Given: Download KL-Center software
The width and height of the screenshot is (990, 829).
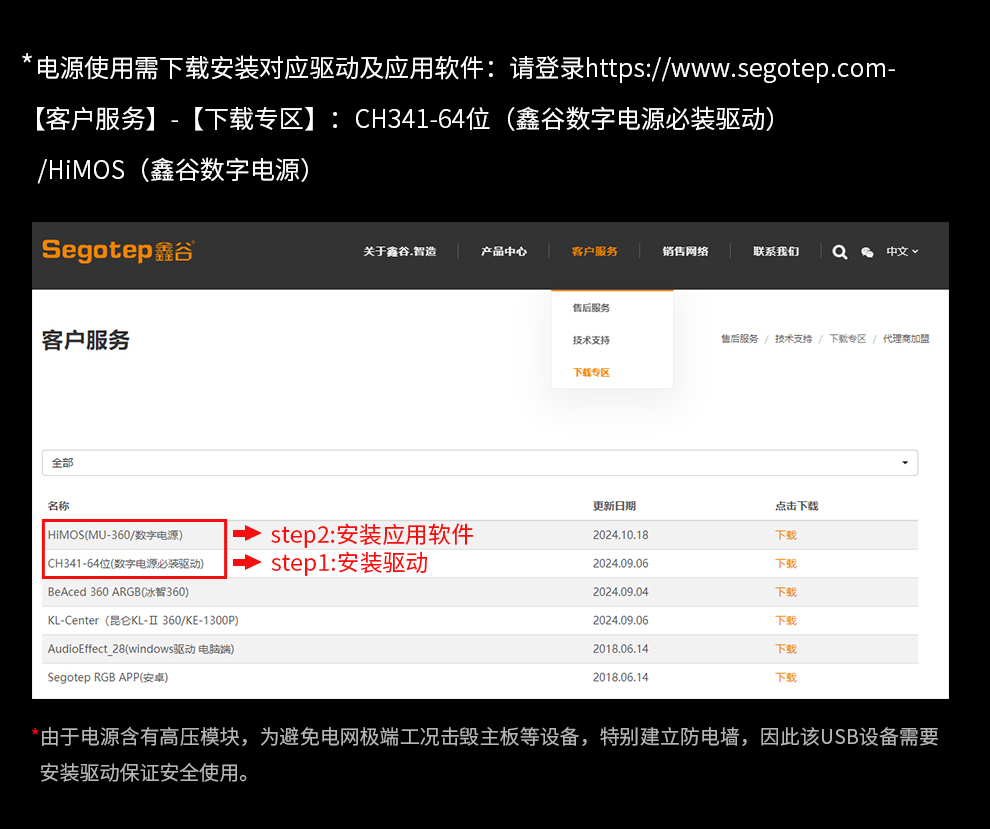Looking at the screenshot, I should (786, 621).
